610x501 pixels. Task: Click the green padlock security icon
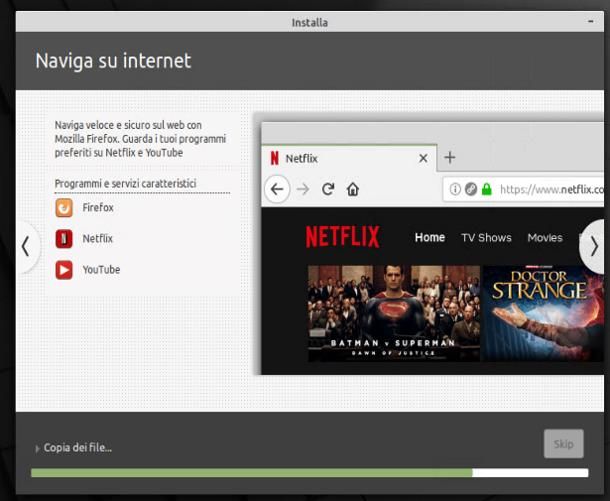click(486, 189)
